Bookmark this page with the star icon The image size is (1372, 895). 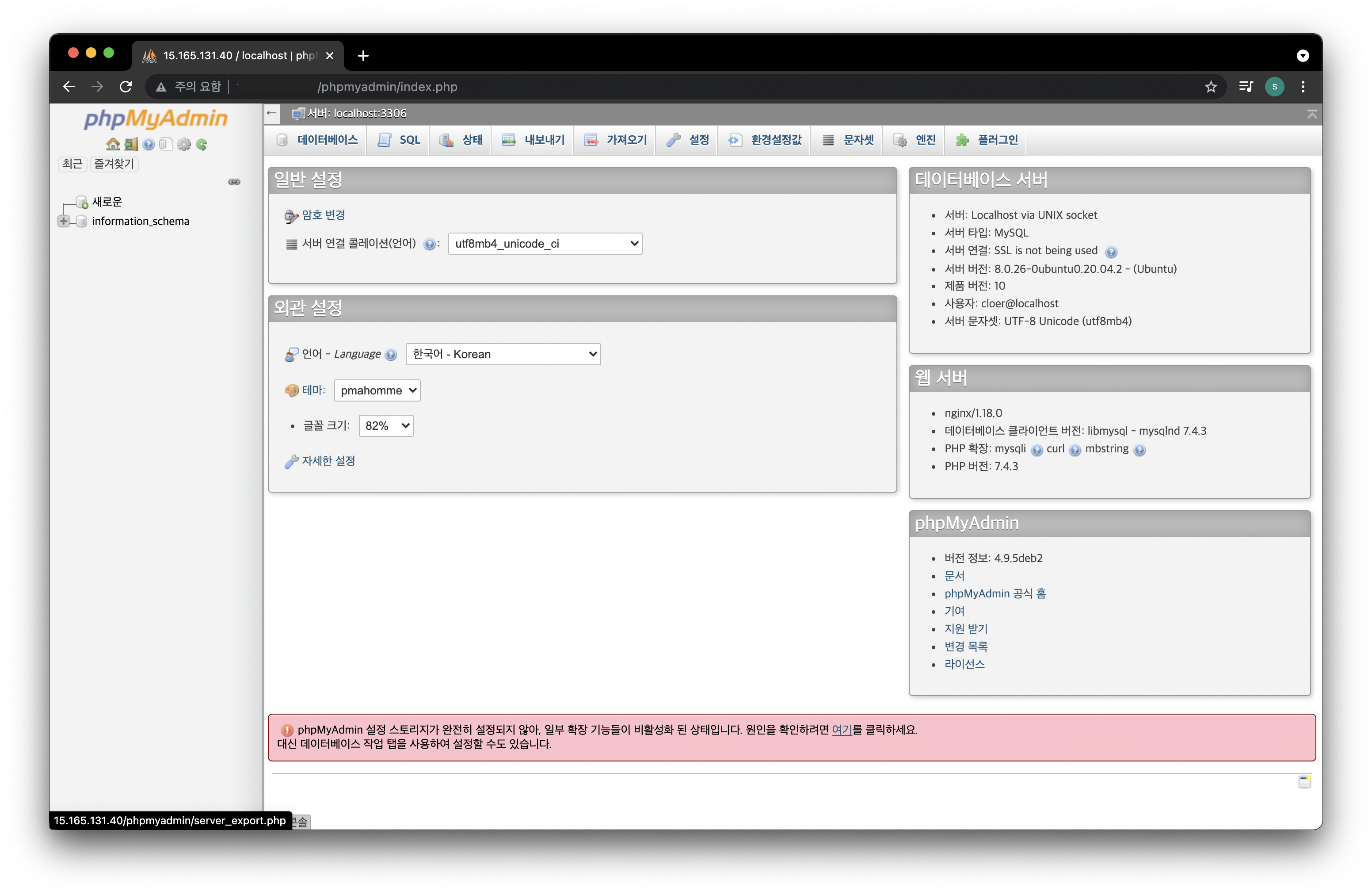tap(1211, 87)
